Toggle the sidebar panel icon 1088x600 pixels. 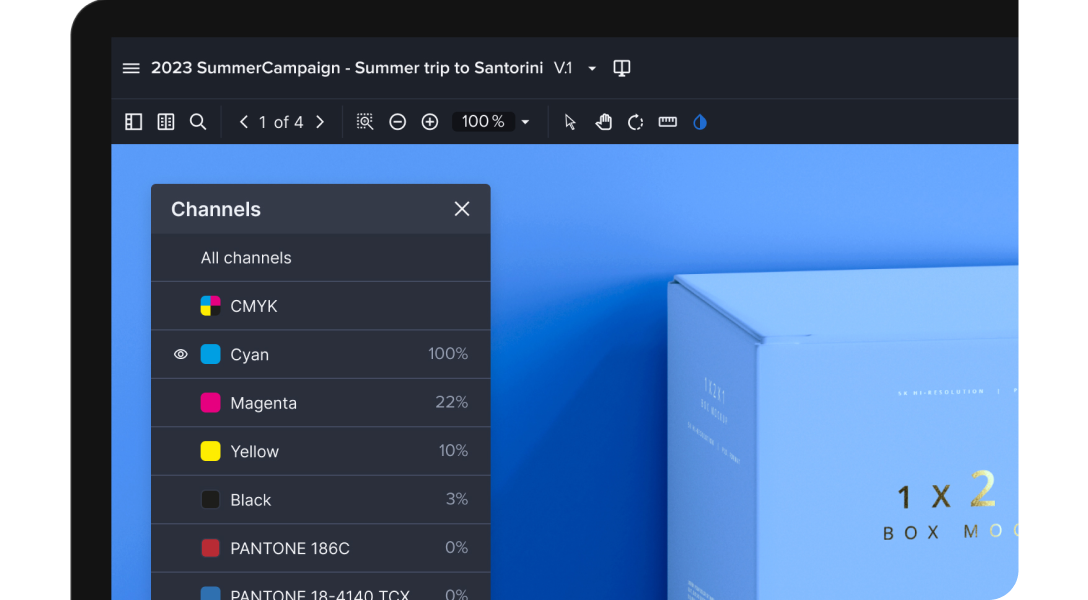point(133,122)
